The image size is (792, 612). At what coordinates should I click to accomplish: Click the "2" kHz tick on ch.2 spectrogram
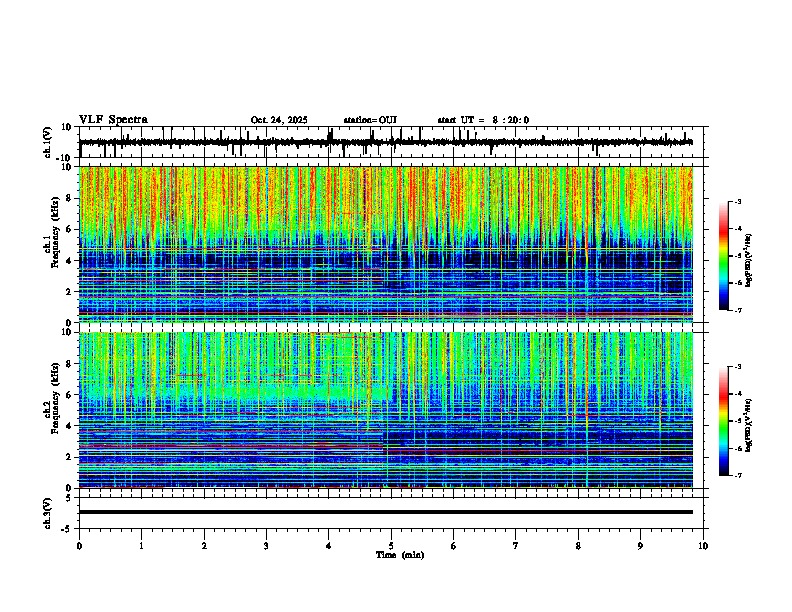[70, 457]
